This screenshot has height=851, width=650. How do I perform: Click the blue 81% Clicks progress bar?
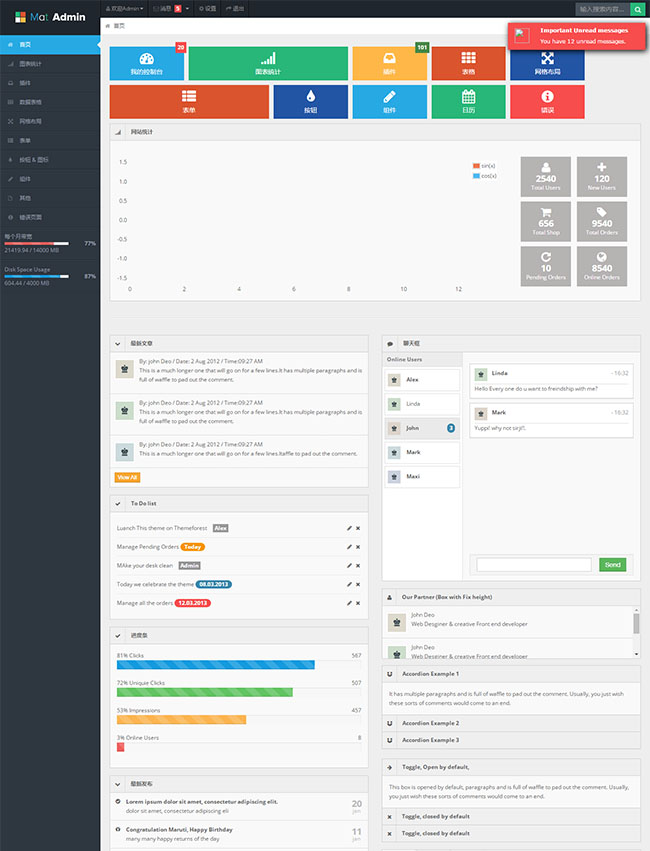pos(215,665)
